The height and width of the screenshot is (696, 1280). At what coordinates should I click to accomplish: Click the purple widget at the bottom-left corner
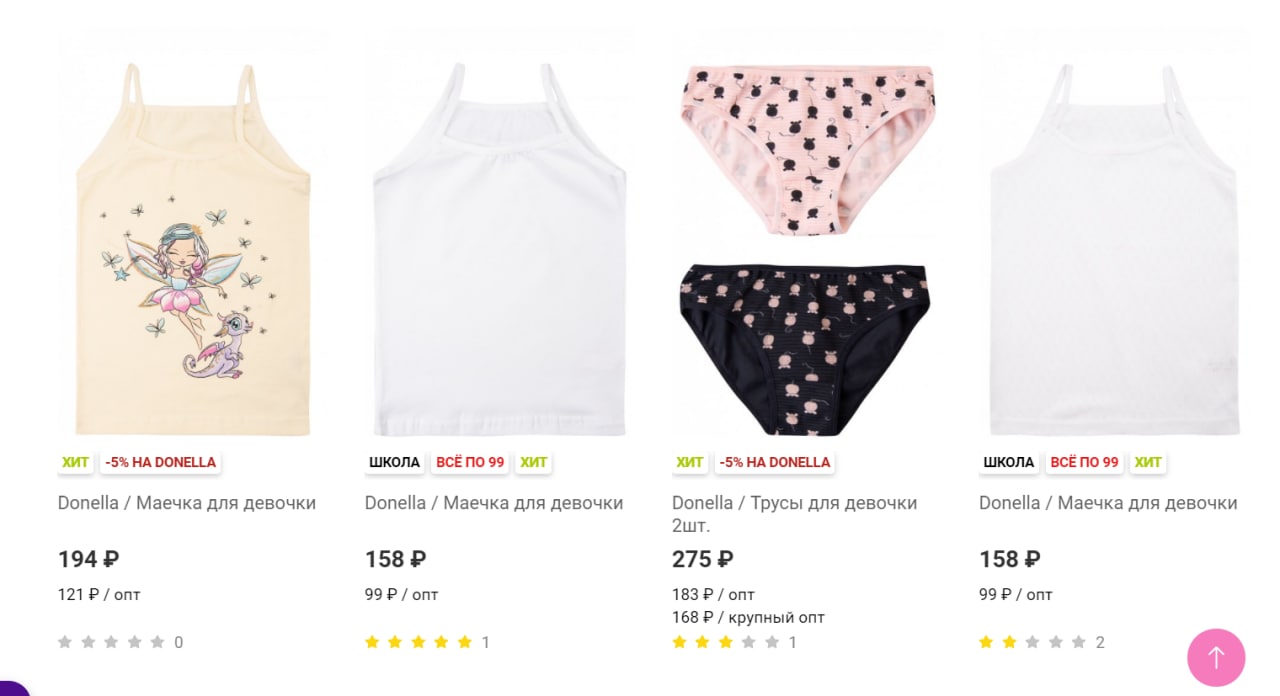click(x=12, y=688)
